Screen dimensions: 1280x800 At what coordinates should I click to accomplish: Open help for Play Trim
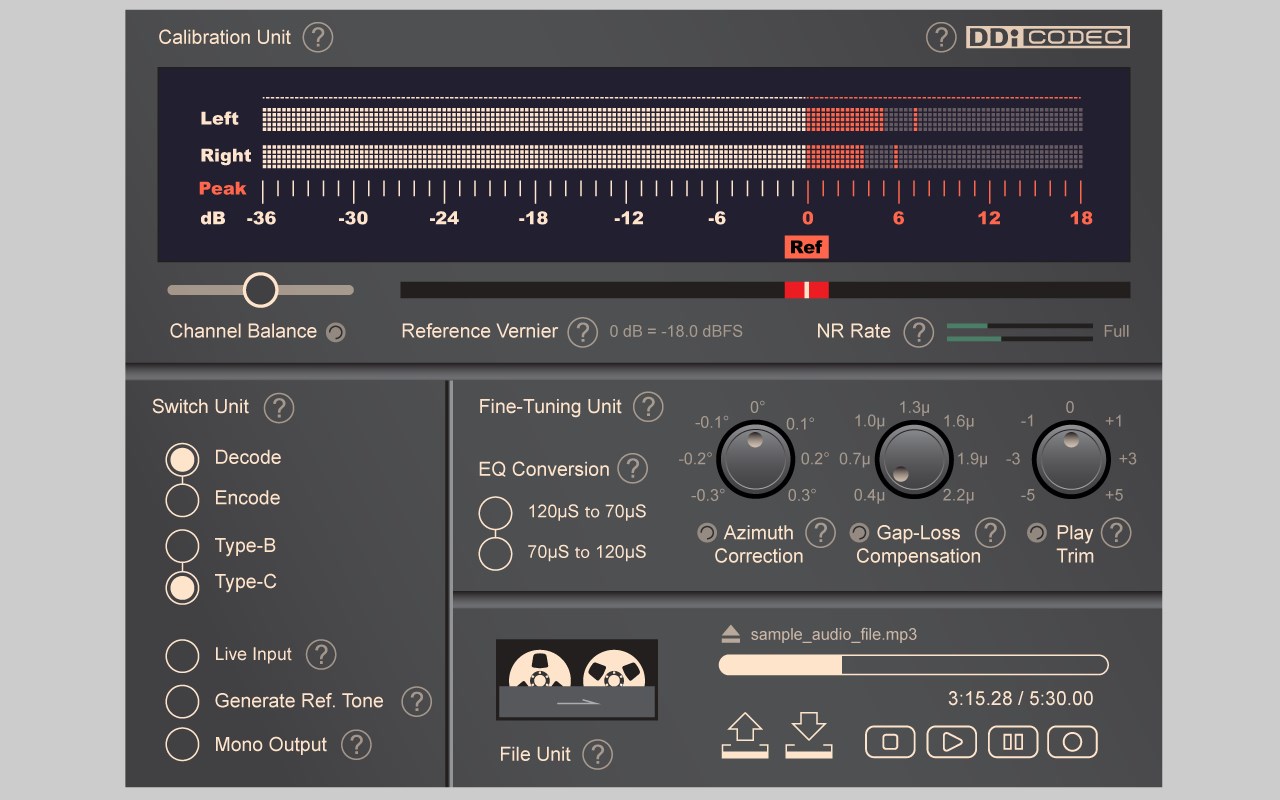(x=1116, y=533)
